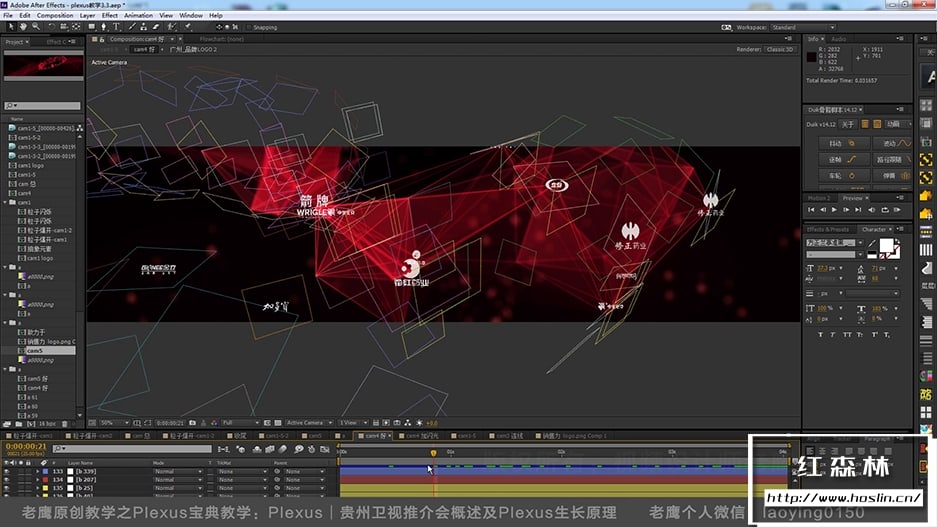937x527 pixels.
Task: Switch to the Effects & Presets tab
Action: pos(828,229)
